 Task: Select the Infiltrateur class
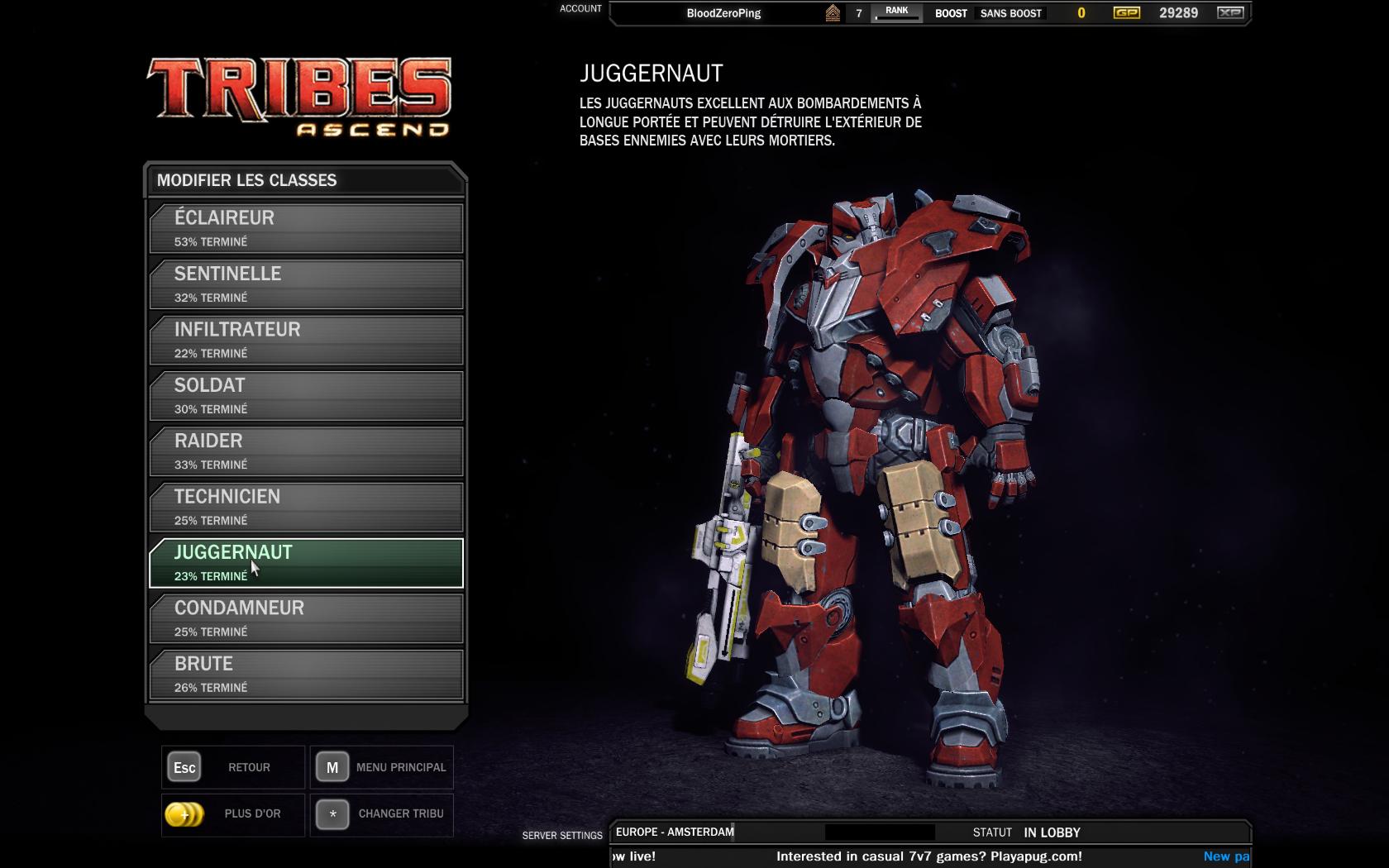coord(306,340)
